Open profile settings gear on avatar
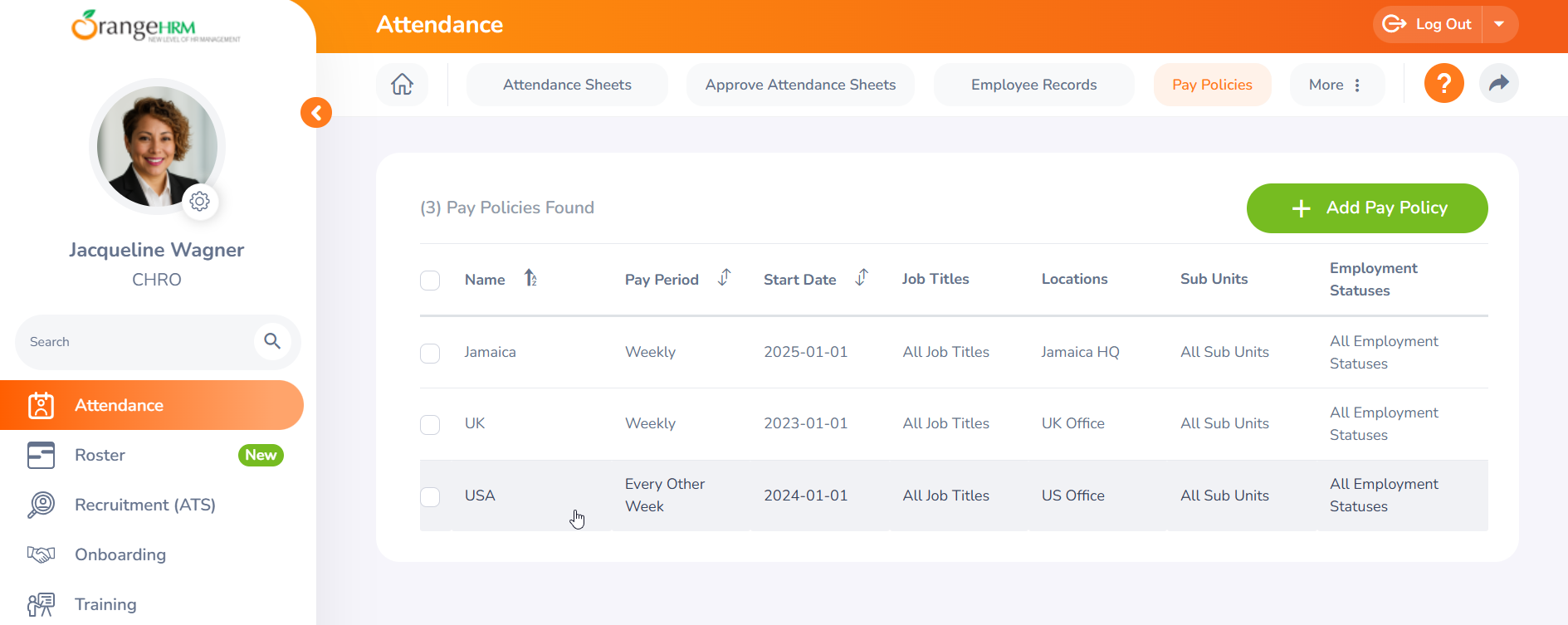1568x625 pixels. (200, 202)
